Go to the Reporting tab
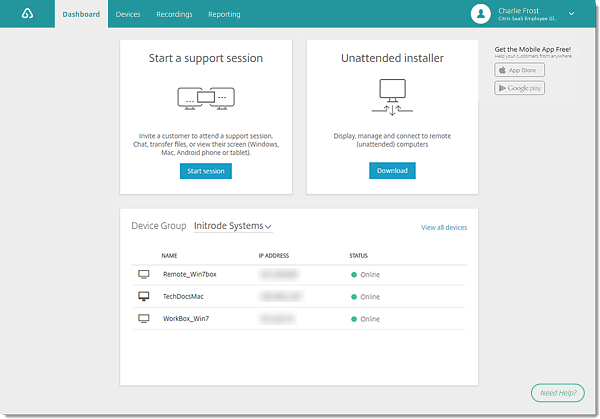This screenshot has width=600, height=419. click(x=224, y=15)
